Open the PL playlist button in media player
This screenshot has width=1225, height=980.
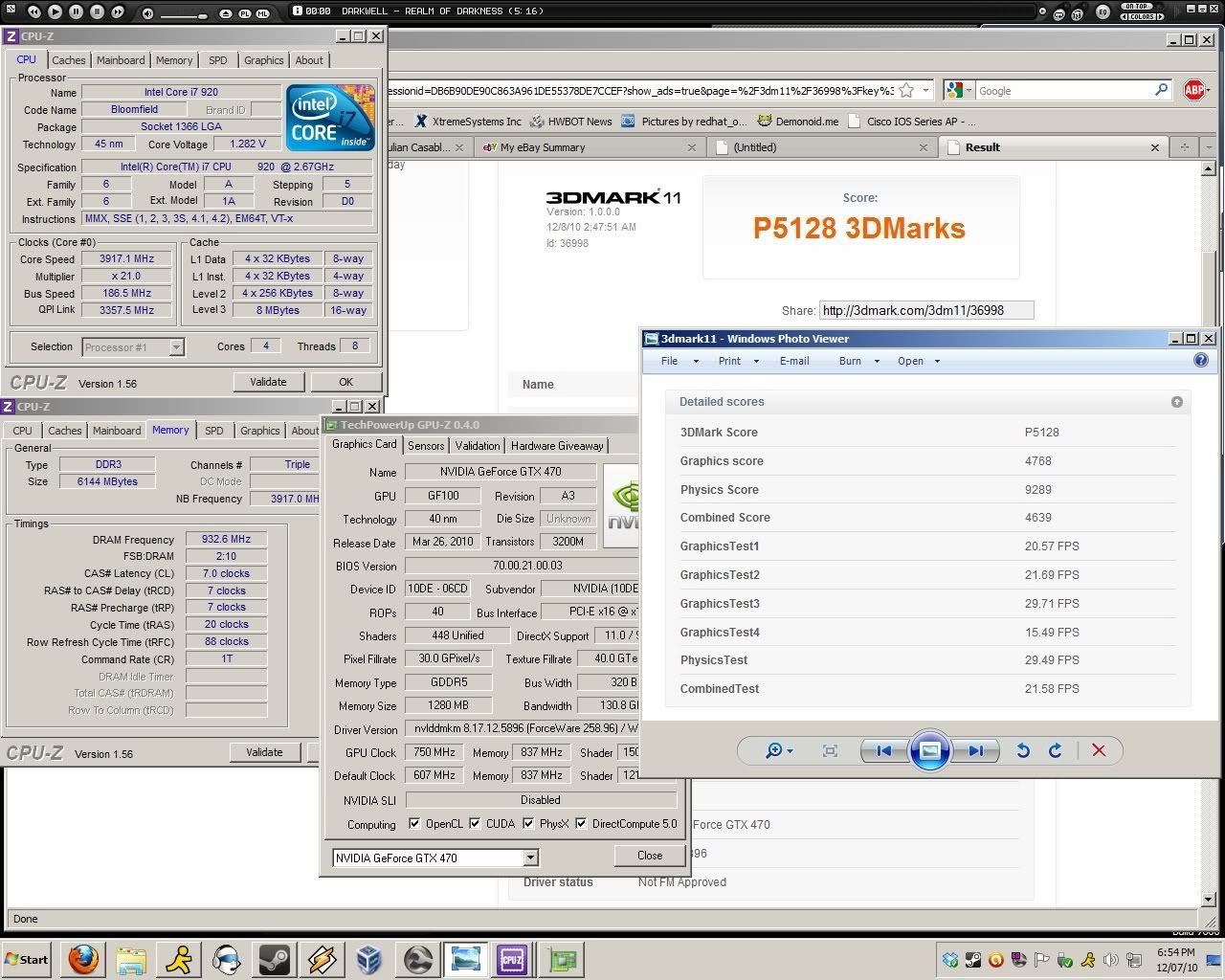(244, 12)
